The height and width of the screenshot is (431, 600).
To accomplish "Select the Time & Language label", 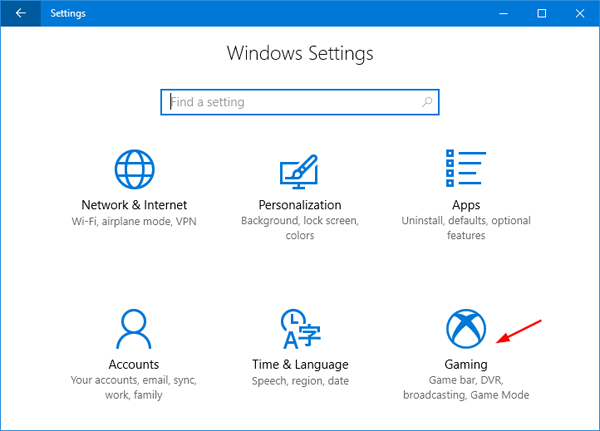I will click(300, 364).
